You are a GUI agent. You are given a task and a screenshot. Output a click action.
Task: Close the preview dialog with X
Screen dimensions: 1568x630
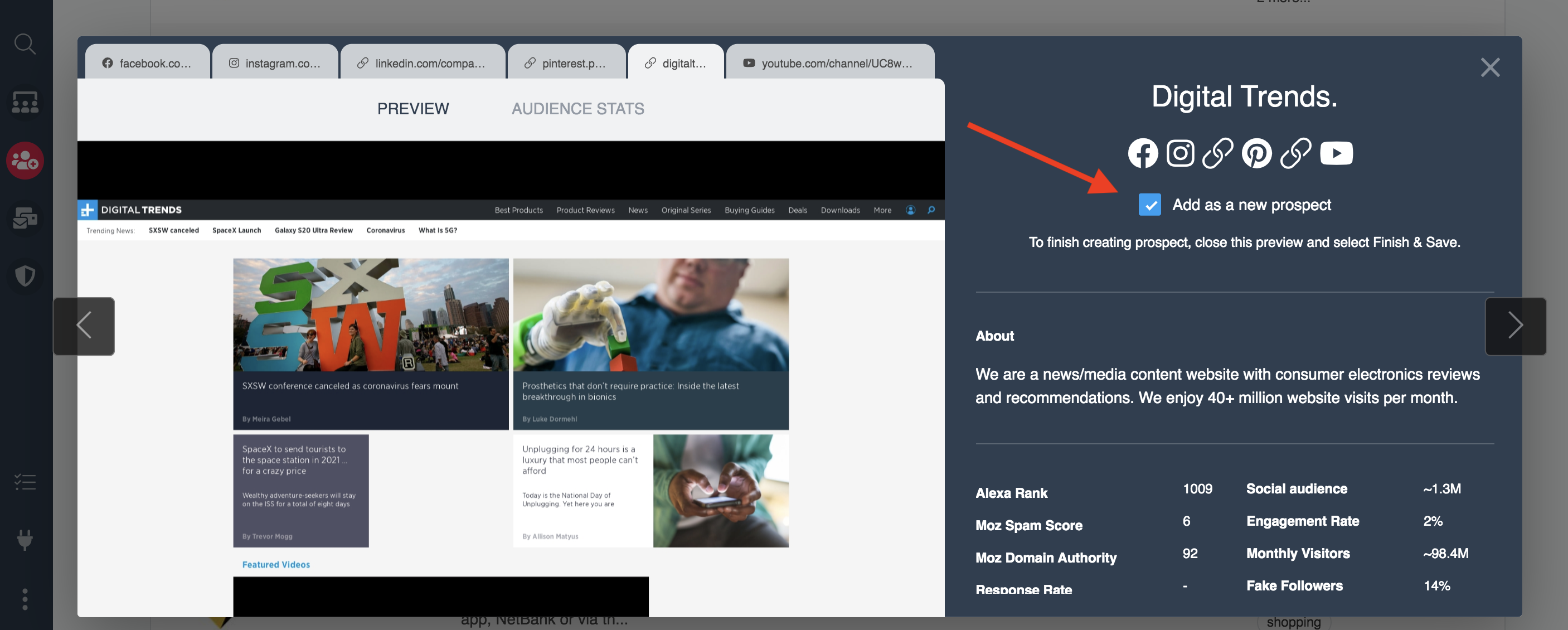pos(1489,67)
